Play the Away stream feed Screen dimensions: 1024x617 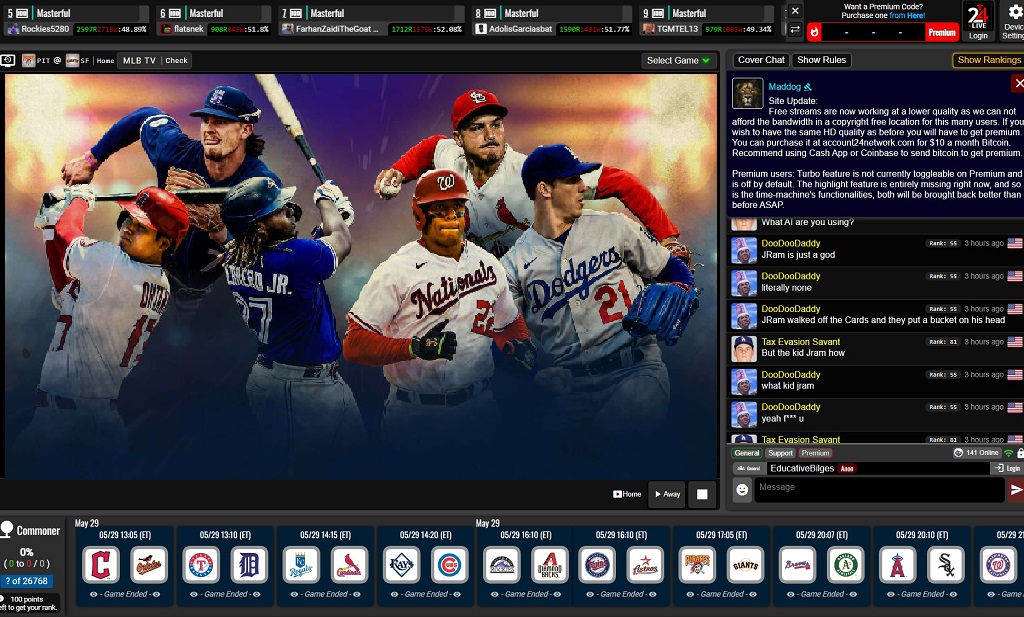tap(667, 494)
